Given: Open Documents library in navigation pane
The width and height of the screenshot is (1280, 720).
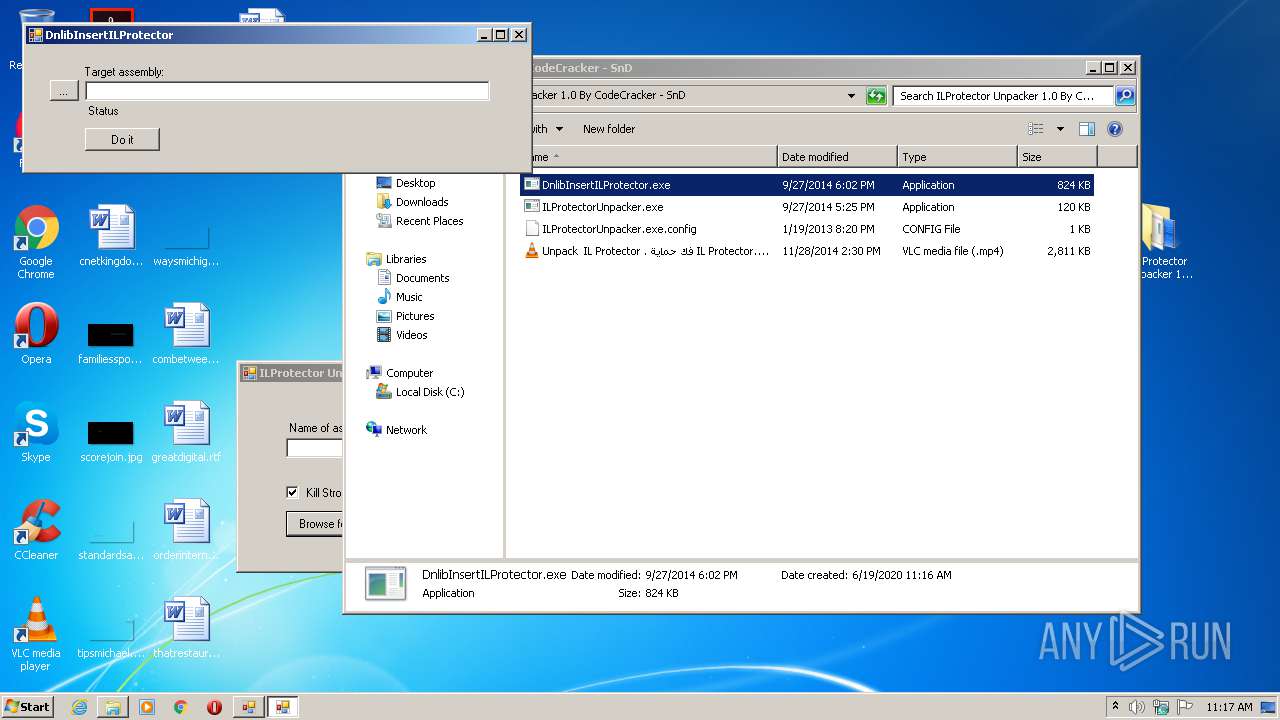Looking at the screenshot, I should coord(422,278).
